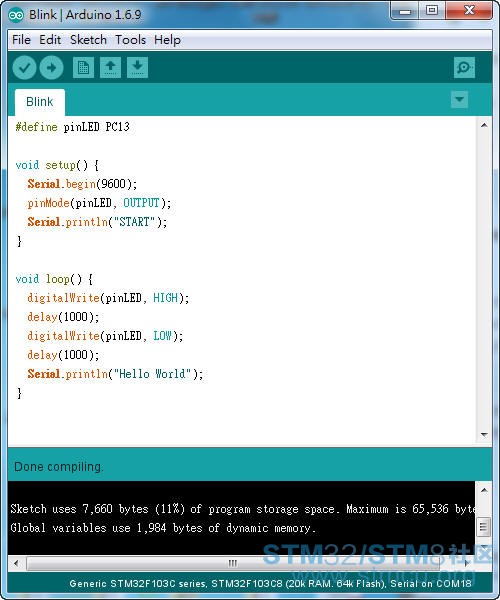Click the 'void setup() {' line
The image size is (500, 600).
tap(57, 165)
